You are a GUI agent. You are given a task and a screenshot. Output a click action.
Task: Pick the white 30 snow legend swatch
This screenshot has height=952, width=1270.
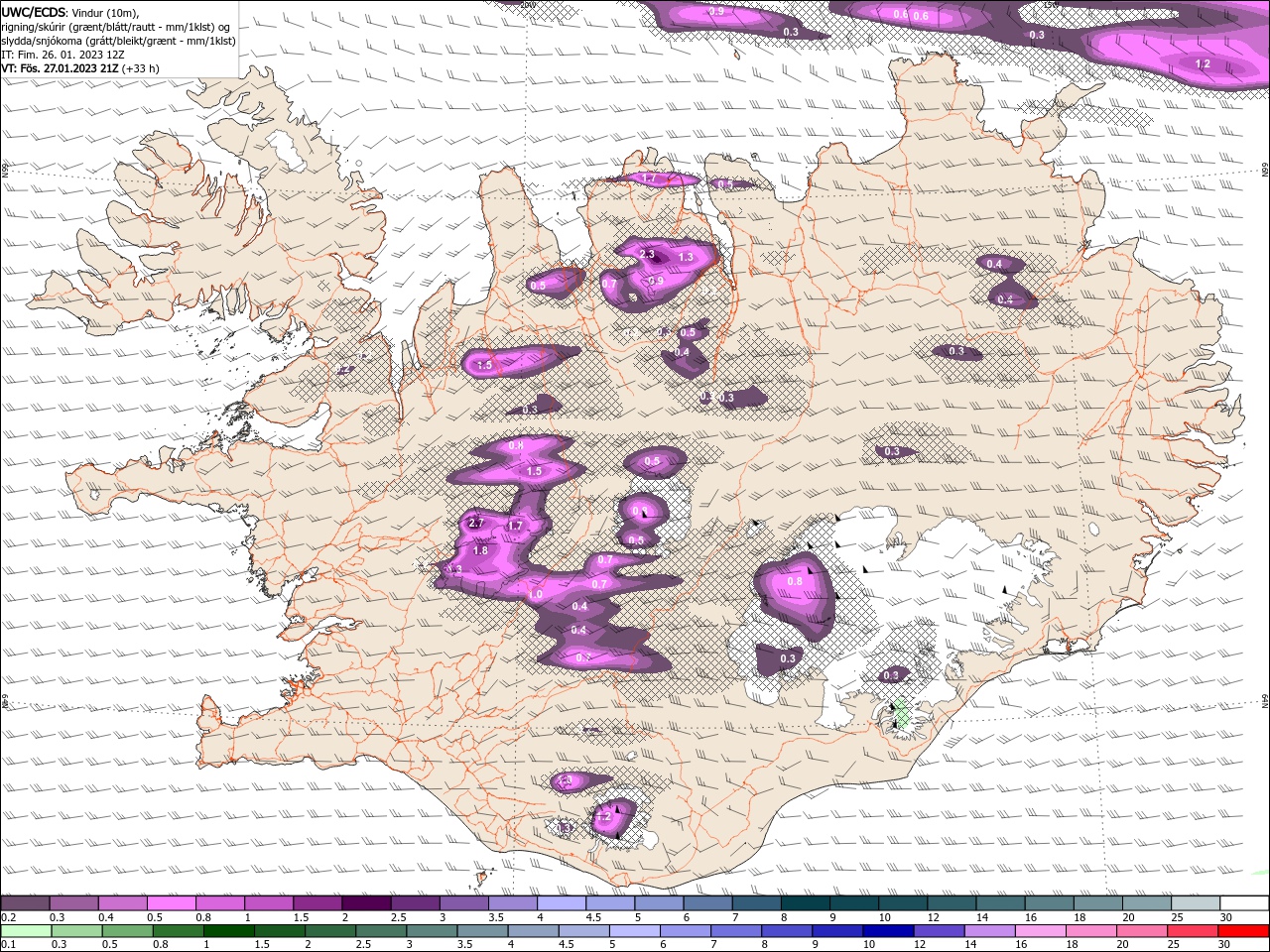[1244, 903]
